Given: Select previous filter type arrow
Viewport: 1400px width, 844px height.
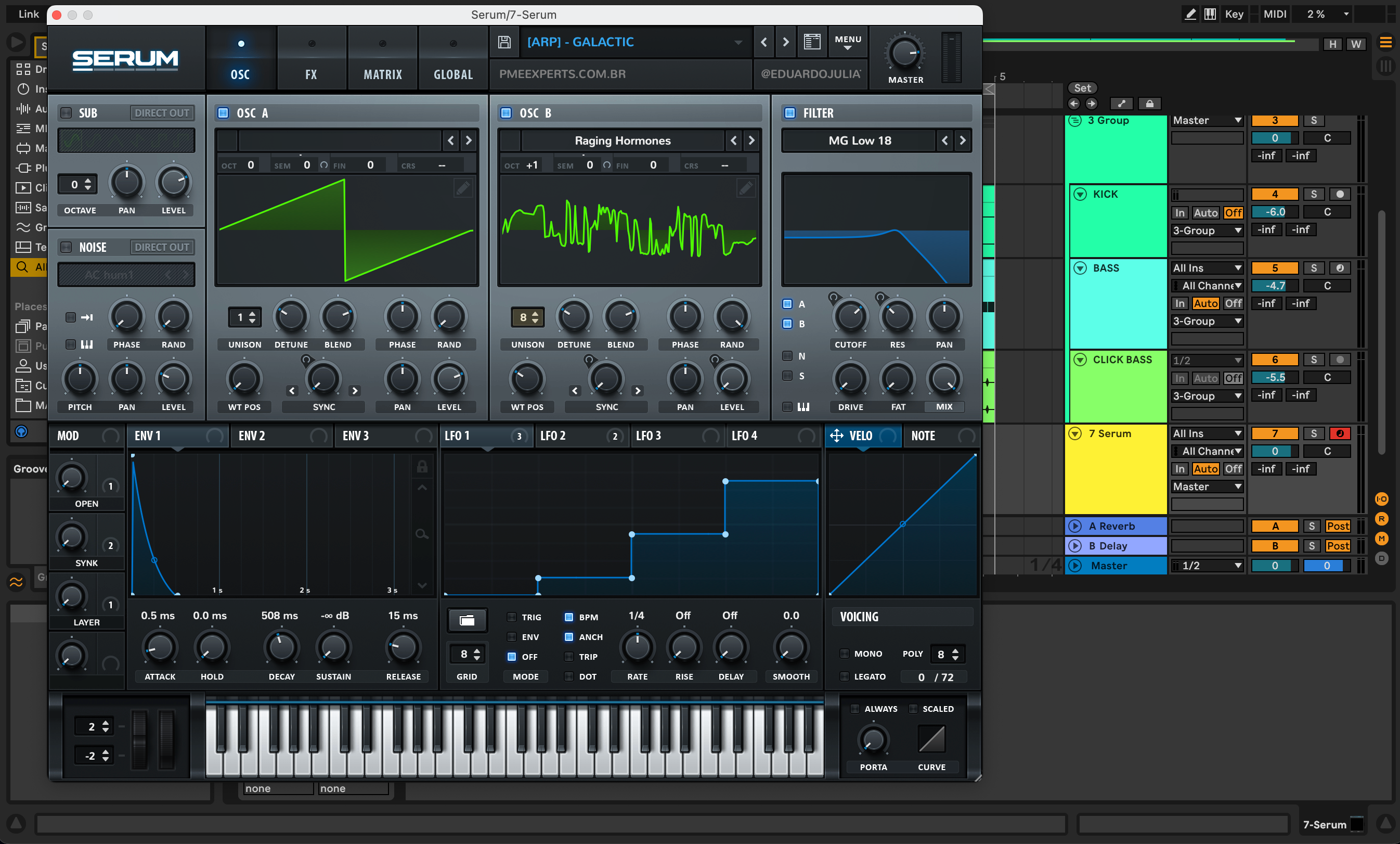Looking at the screenshot, I should pyautogui.click(x=945, y=140).
